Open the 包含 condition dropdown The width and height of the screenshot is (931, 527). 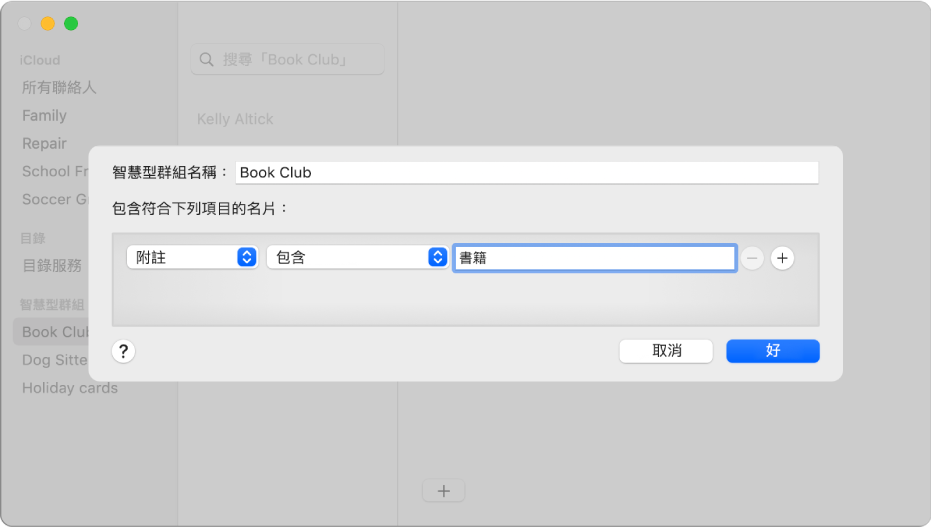(357, 257)
